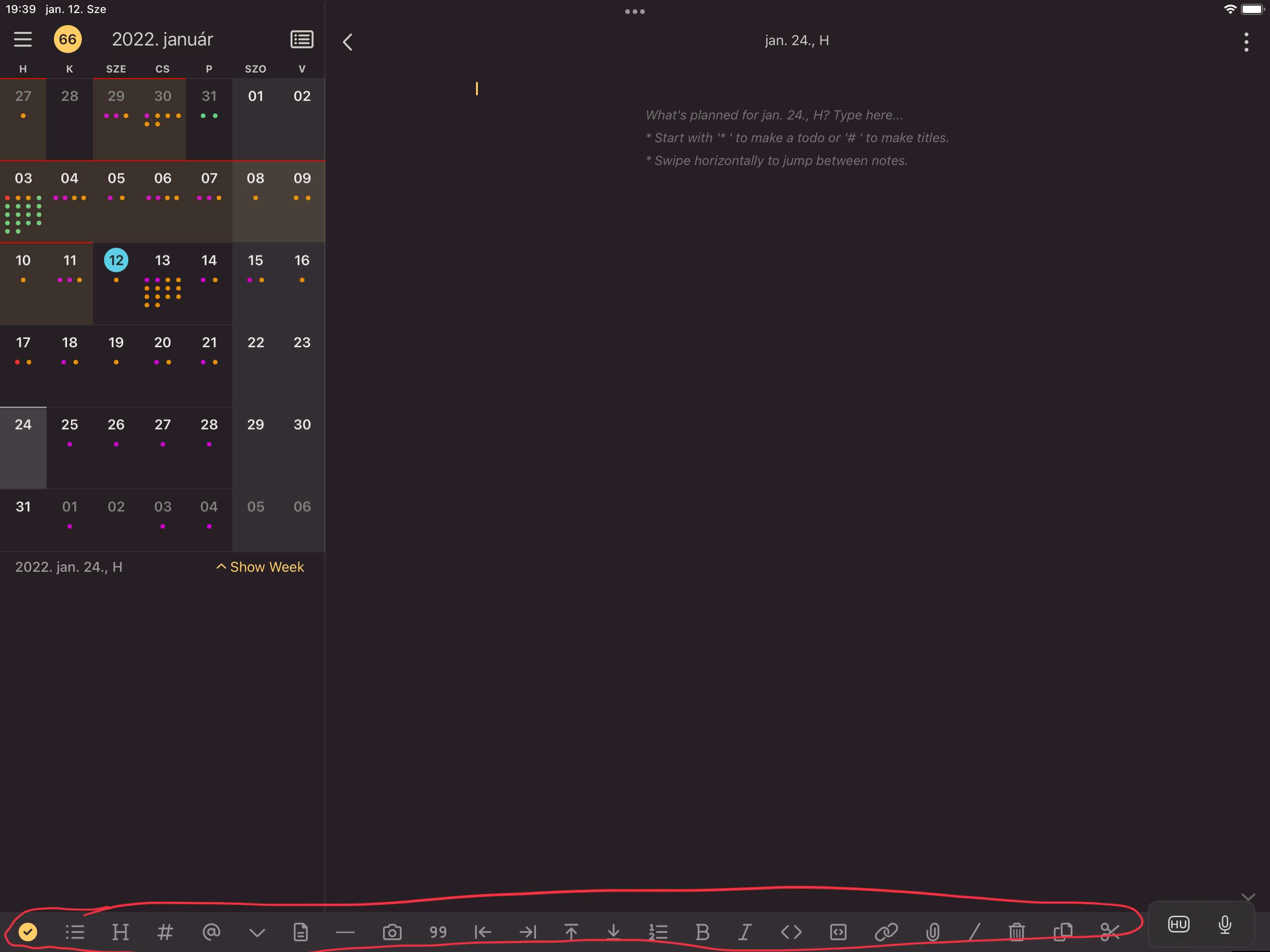Open the three-dot note options menu
The height and width of the screenshot is (952, 1270).
pyautogui.click(x=1246, y=42)
